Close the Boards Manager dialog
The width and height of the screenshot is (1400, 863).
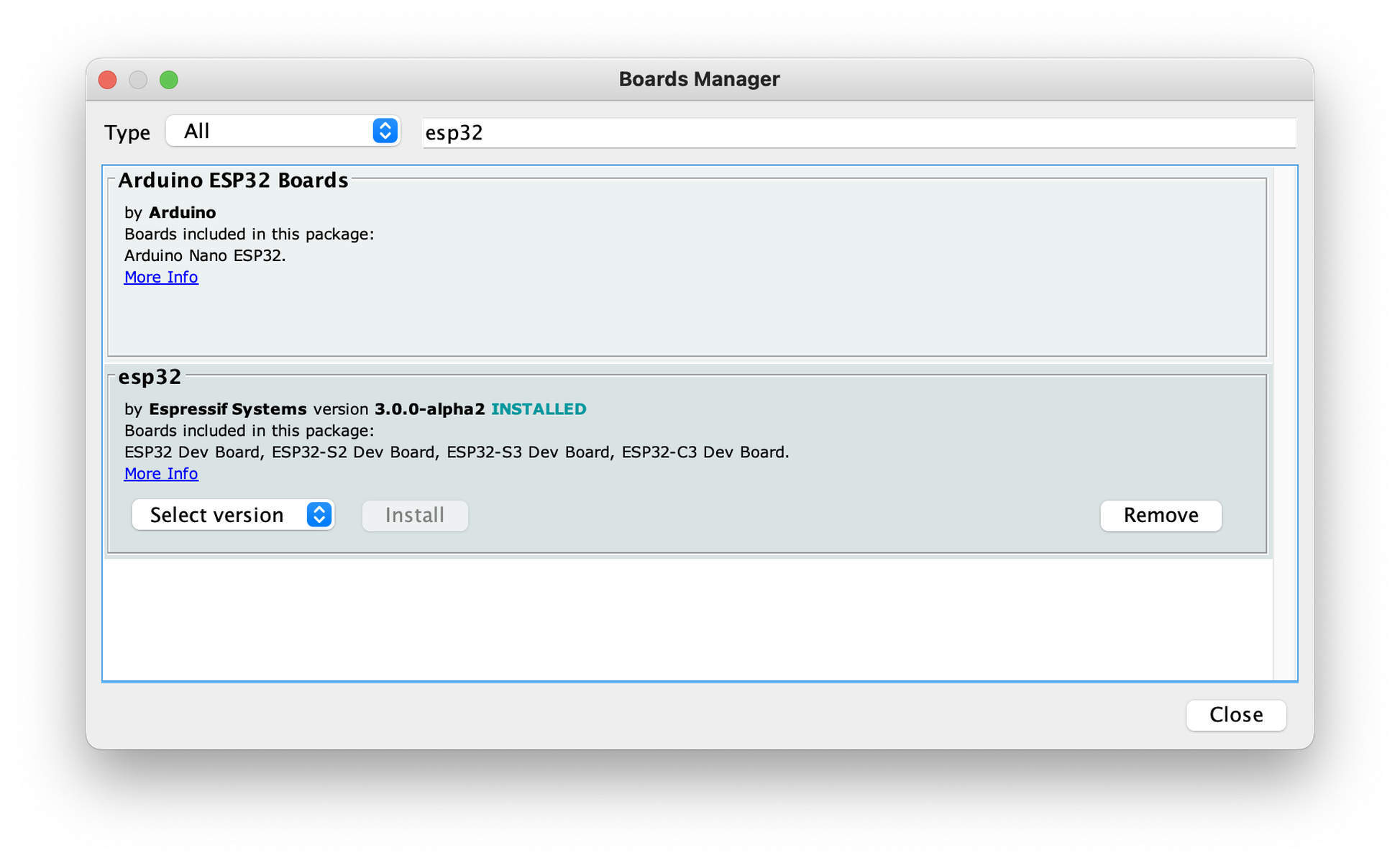[x=1236, y=715]
